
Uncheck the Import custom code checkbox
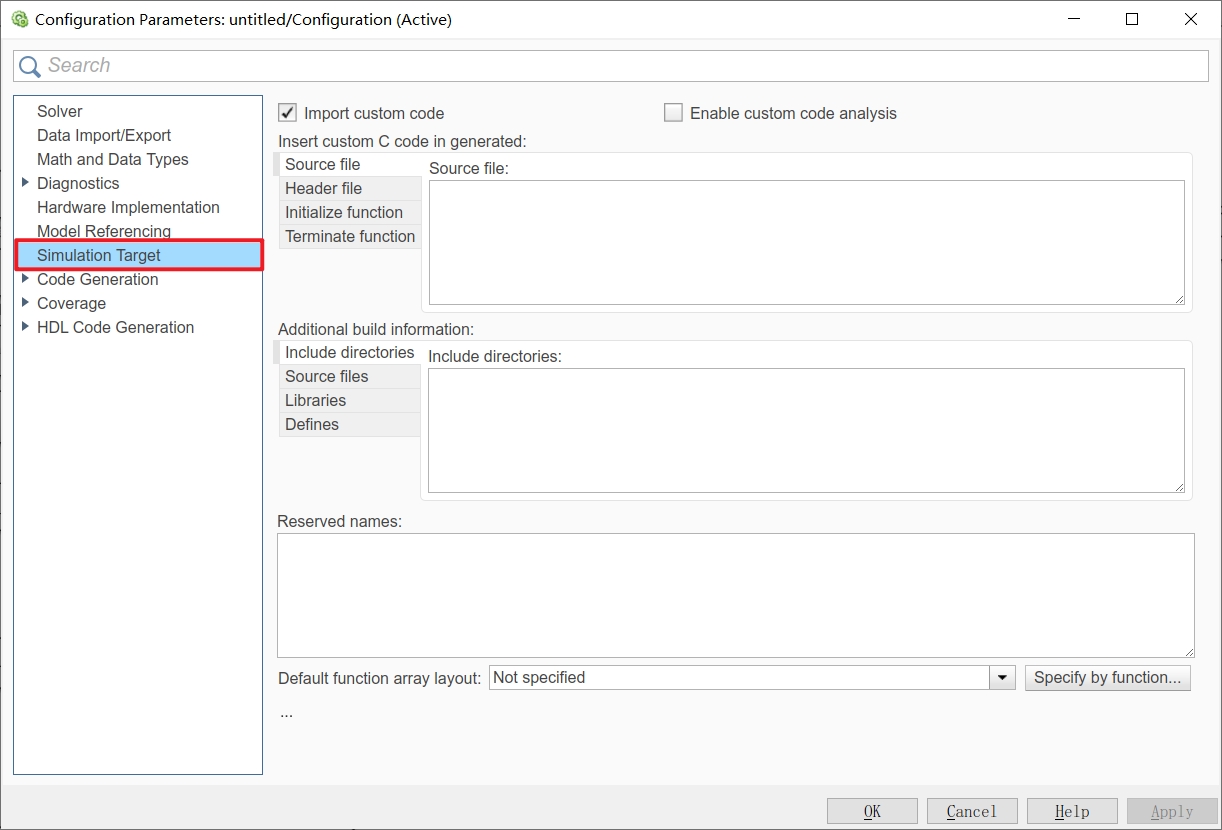click(x=287, y=112)
